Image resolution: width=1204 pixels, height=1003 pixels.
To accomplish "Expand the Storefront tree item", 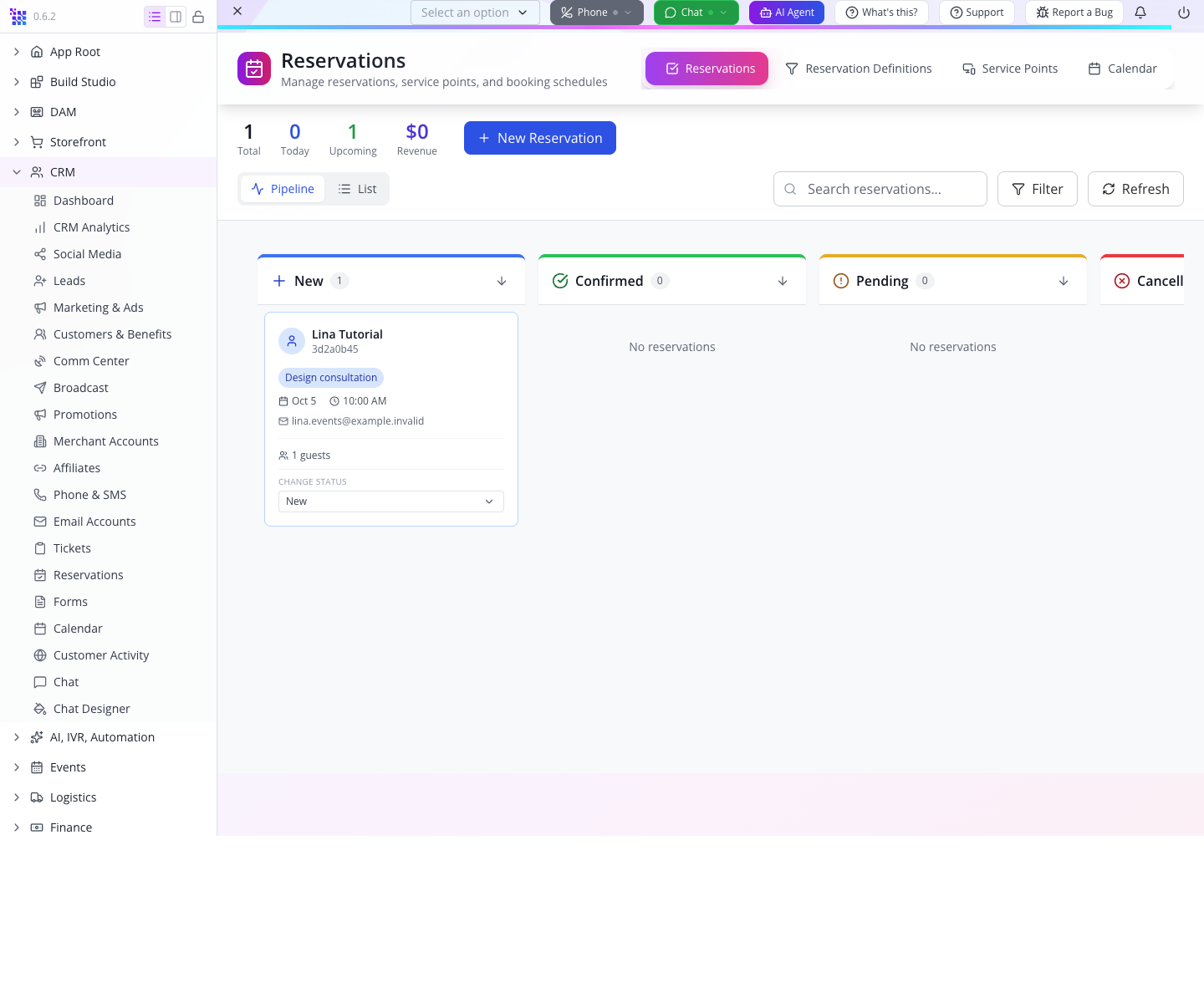I will point(17,142).
